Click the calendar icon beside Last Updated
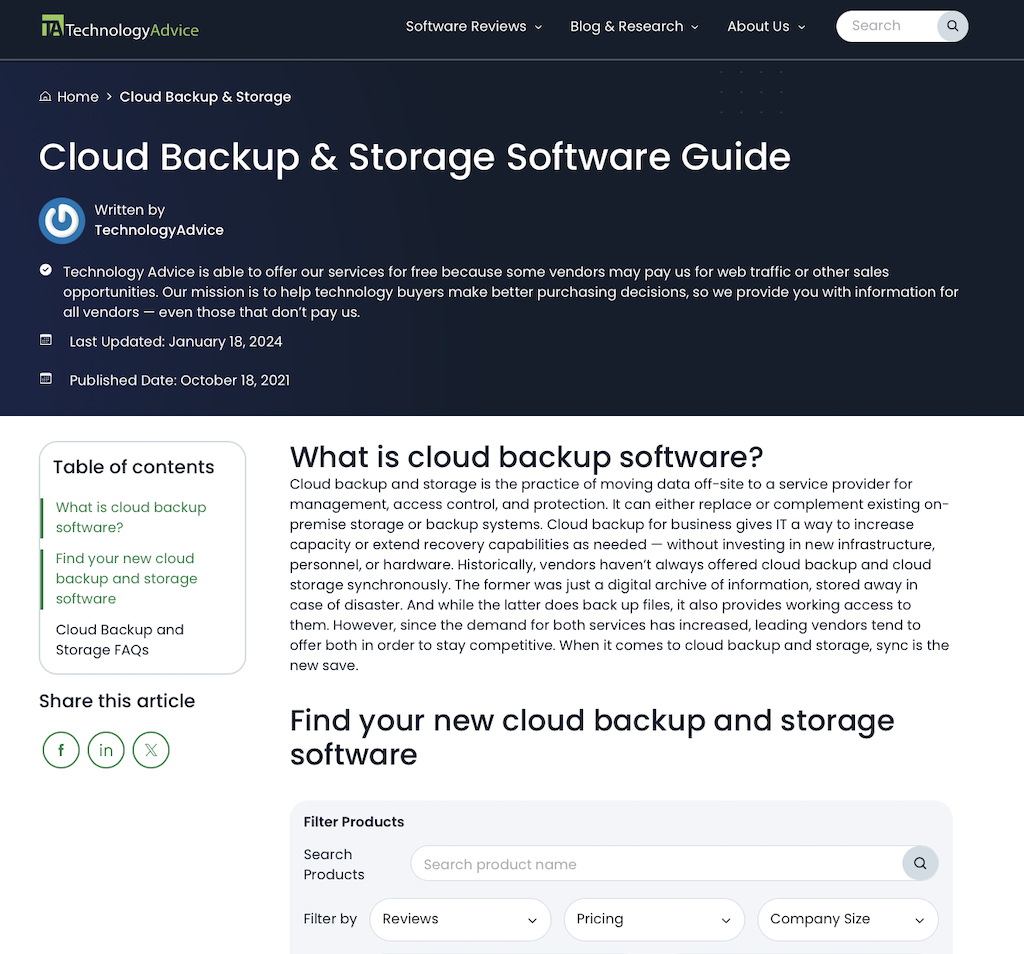The width and height of the screenshot is (1024, 954). coord(46,340)
